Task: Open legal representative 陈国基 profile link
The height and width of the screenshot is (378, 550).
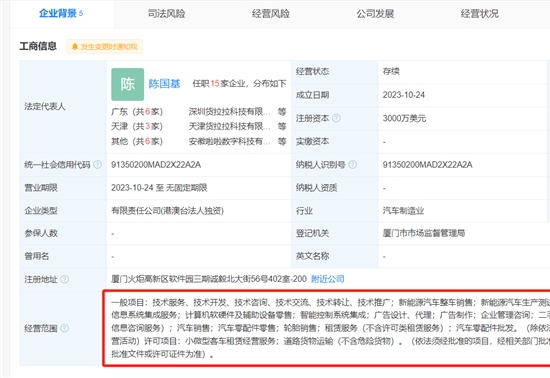Action: point(164,83)
